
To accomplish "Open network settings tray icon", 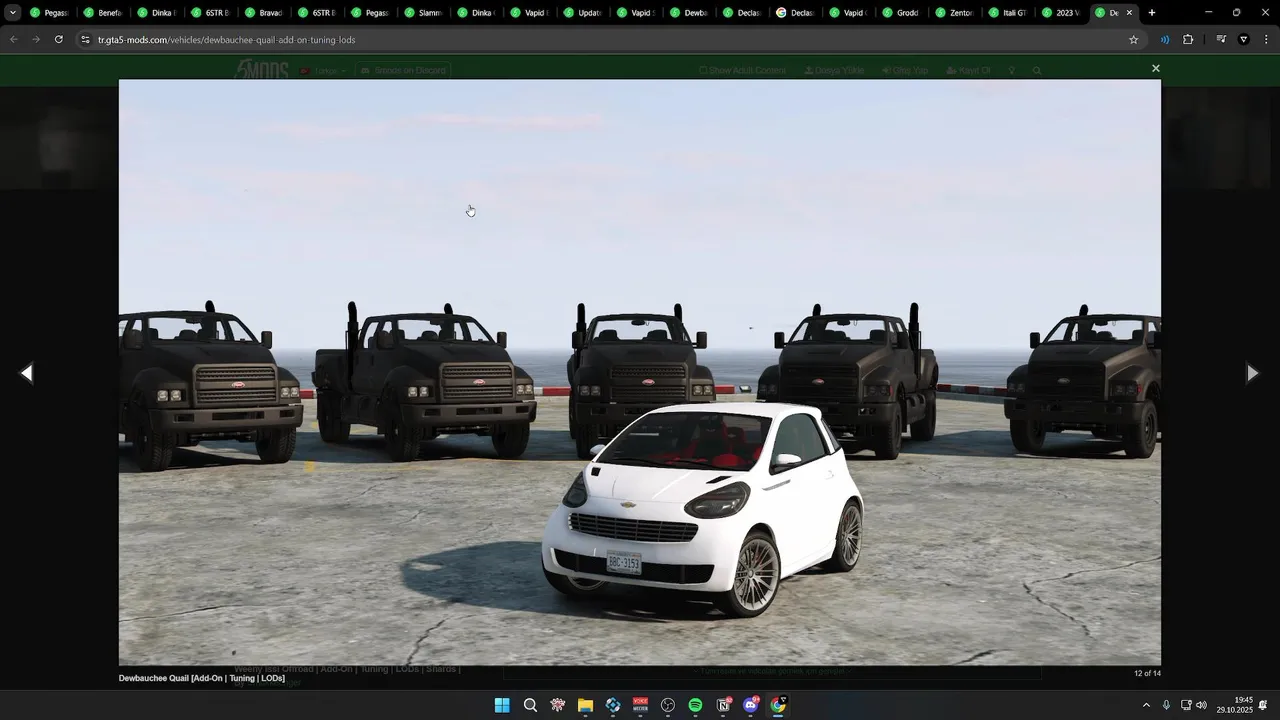I will (x=1186, y=705).
